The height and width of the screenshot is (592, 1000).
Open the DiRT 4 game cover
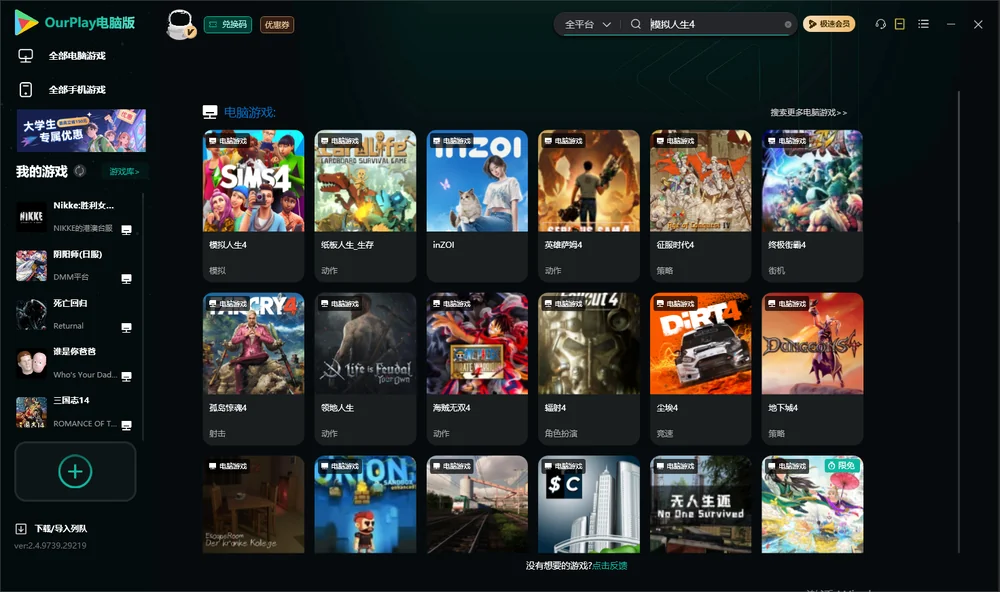[x=701, y=344]
